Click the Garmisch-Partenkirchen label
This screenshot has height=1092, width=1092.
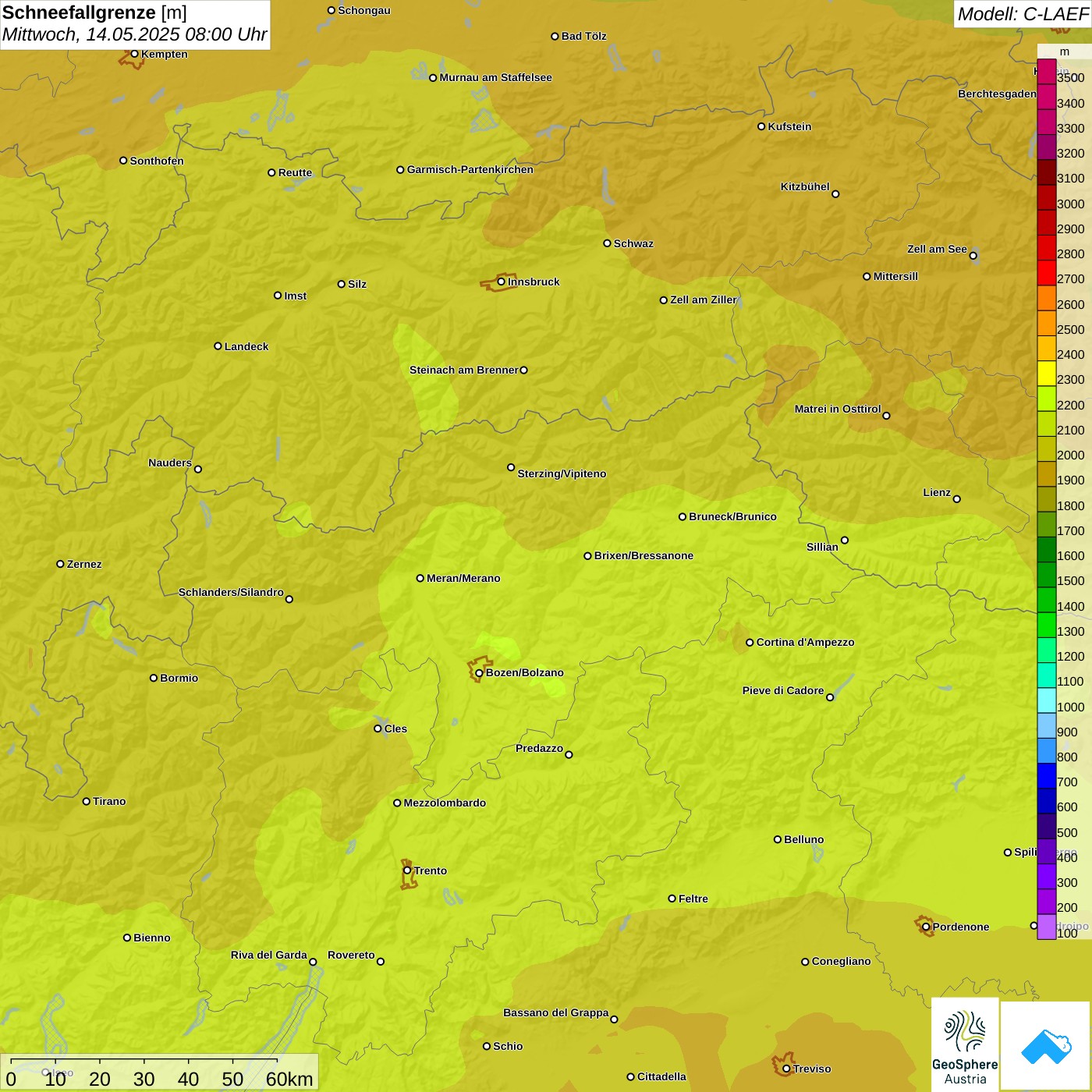470,169
